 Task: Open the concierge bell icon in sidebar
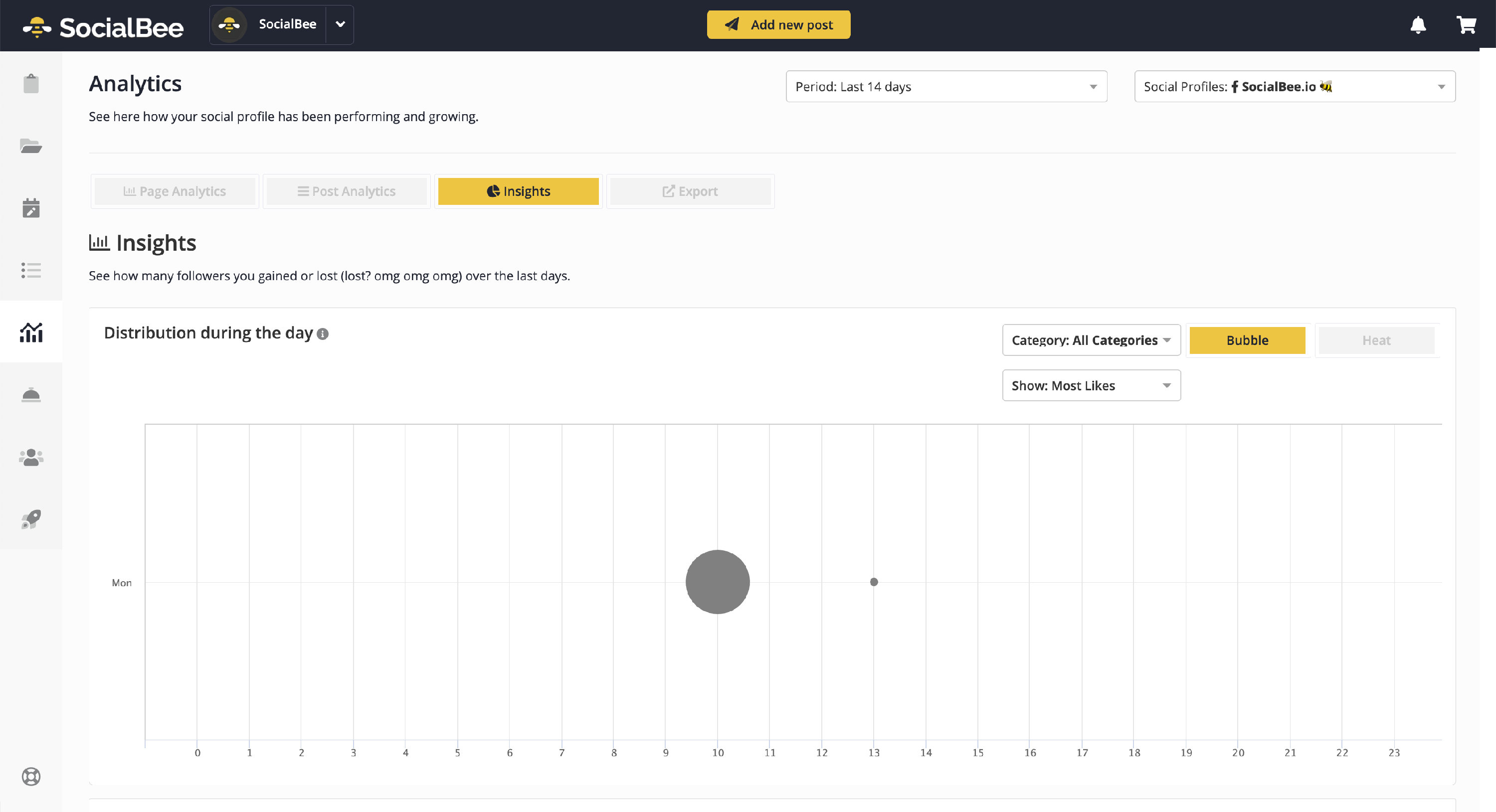31,395
